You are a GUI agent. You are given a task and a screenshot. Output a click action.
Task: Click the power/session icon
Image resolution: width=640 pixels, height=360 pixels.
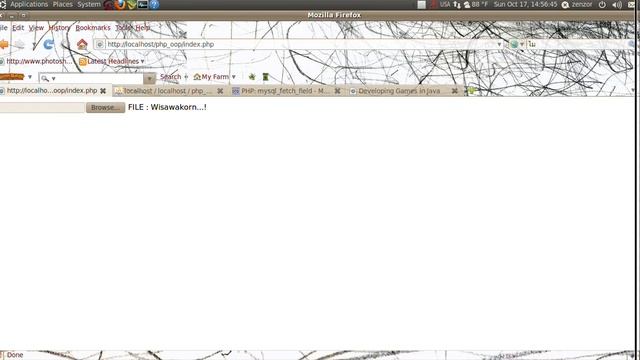click(x=602, y=5)
